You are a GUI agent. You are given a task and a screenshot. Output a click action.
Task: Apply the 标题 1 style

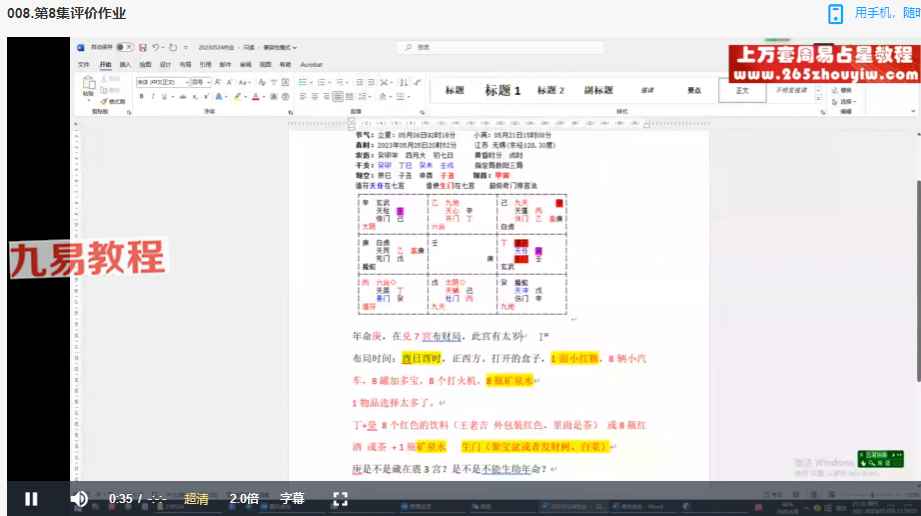[502, 90]
